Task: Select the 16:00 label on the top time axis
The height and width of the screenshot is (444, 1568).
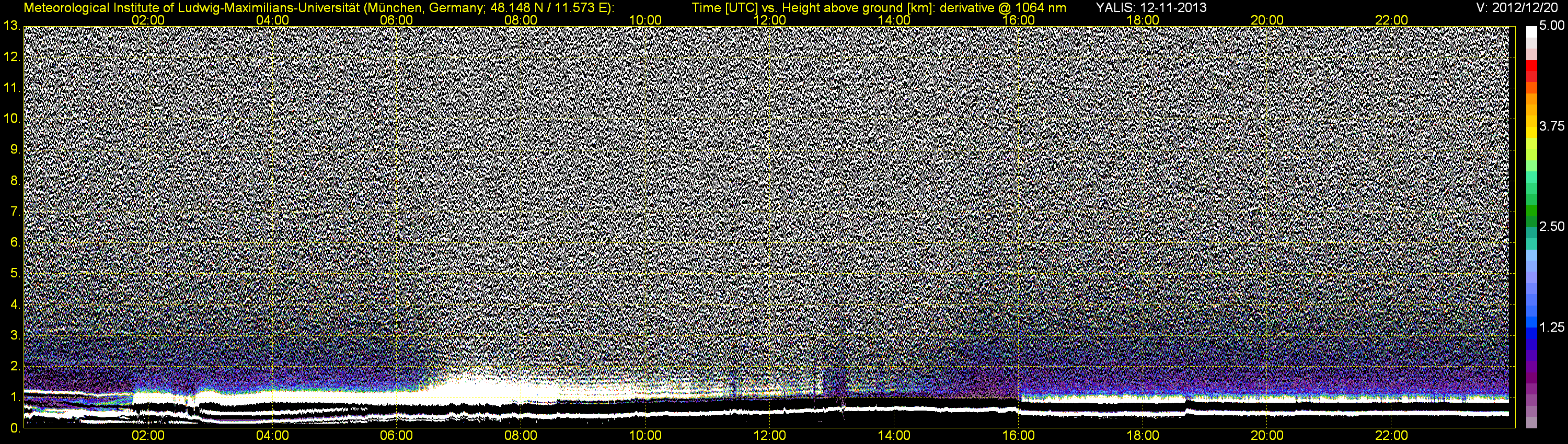Action: click(x=1018, y=20)
